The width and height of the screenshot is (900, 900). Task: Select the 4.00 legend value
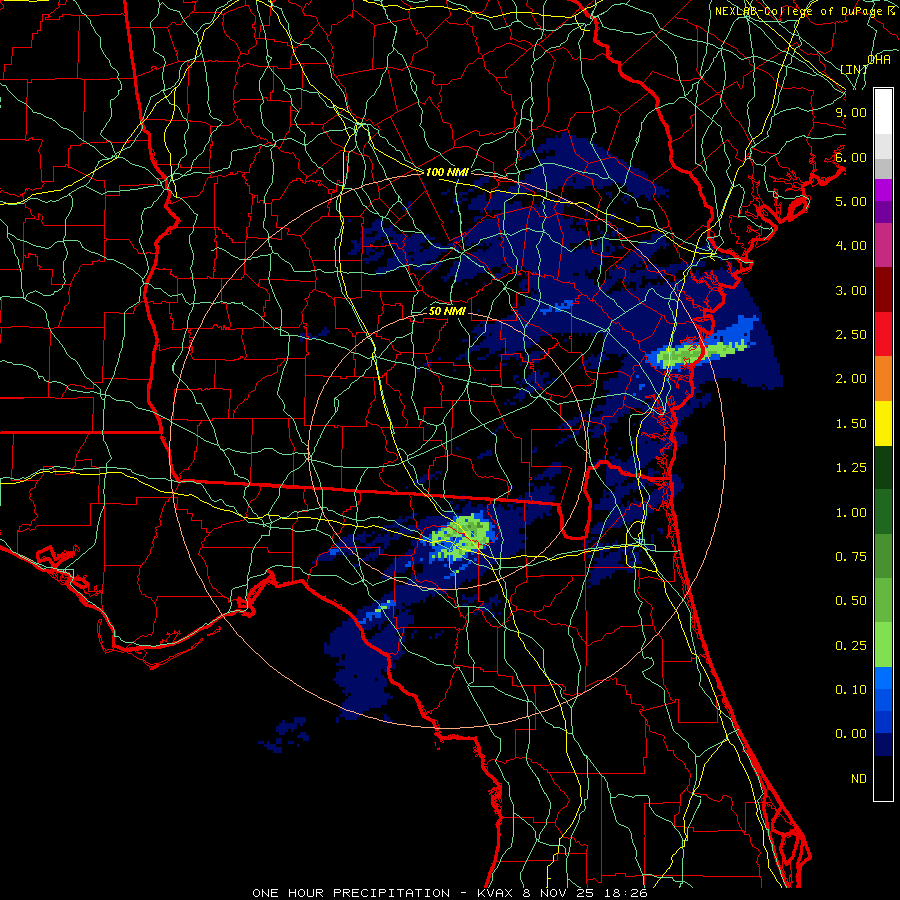851,246
